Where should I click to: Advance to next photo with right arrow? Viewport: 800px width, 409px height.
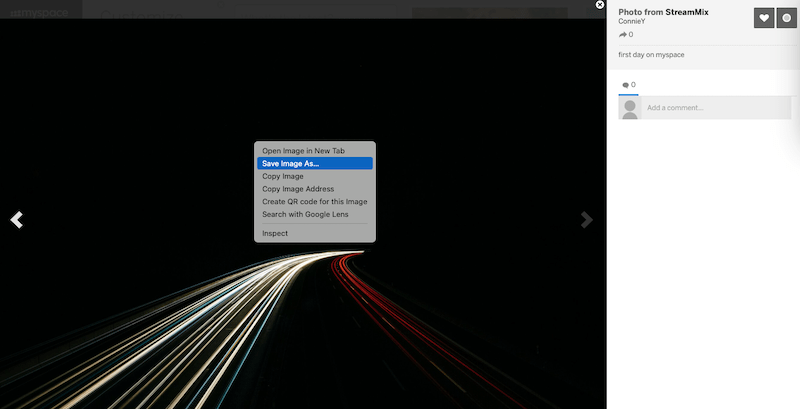588,220
